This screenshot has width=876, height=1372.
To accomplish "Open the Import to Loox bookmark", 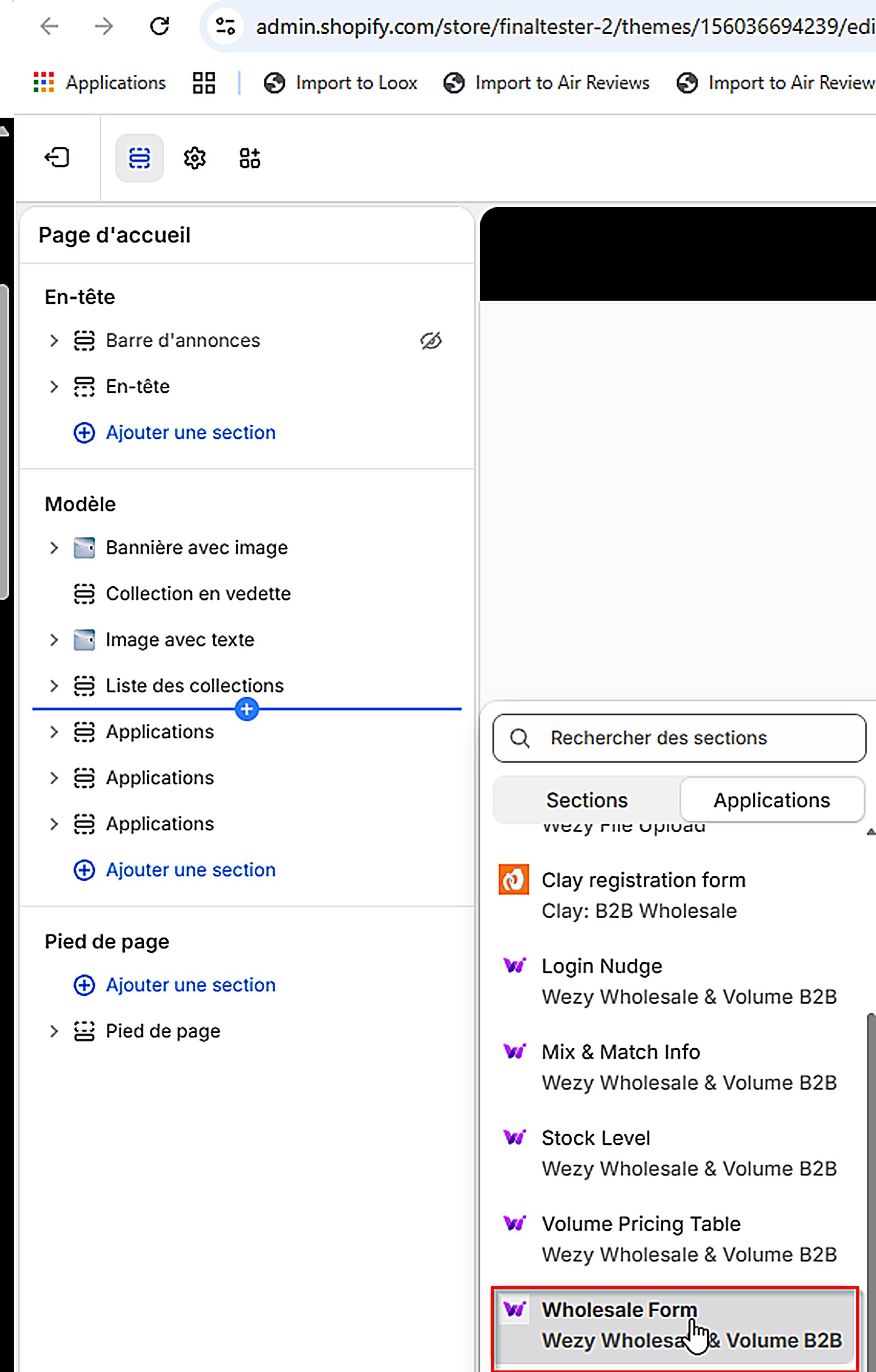I will tap(340, 83).
